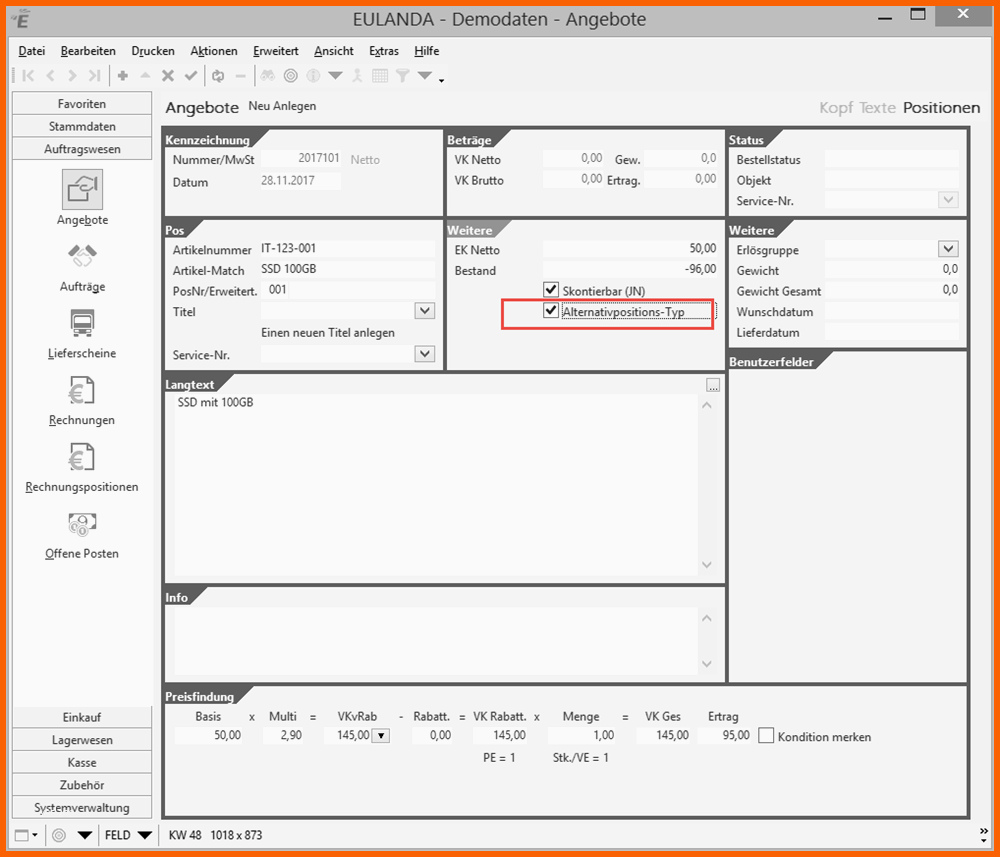Click the target icon in status bar
This screenshot has height=857, width=1000.
(x=59, y=835)
